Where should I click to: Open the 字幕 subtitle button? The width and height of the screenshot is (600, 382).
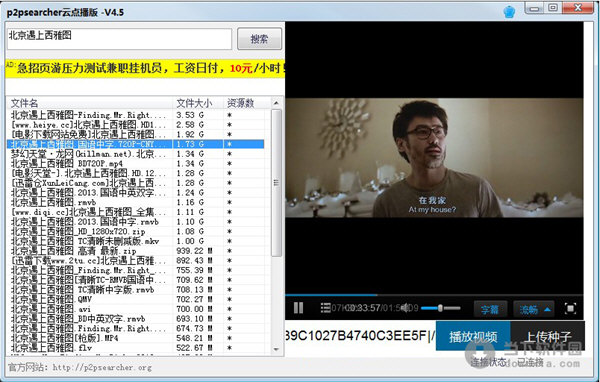coord(490,309)
